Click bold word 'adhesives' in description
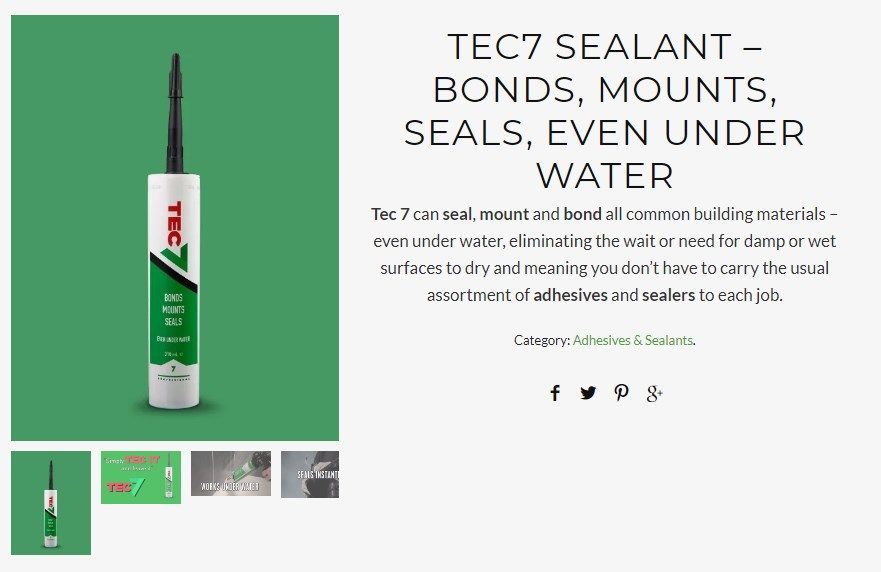The width and height of the screenshot is (881, 572). 570,295
